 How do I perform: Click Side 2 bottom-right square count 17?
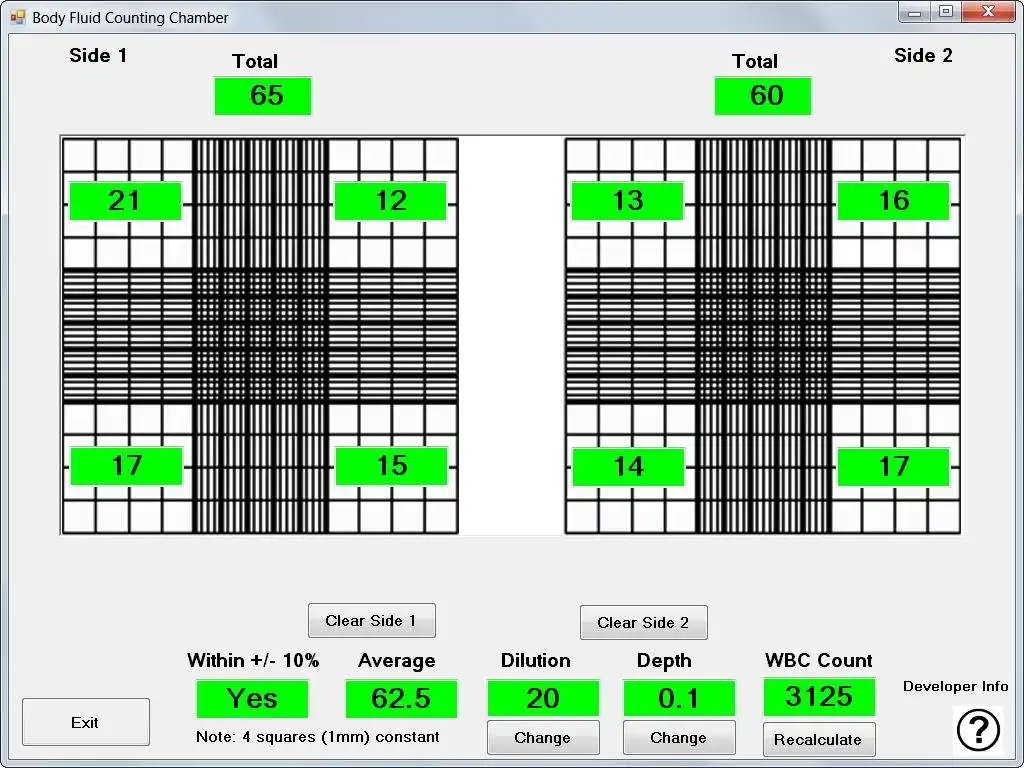click(x=893, y=467)
